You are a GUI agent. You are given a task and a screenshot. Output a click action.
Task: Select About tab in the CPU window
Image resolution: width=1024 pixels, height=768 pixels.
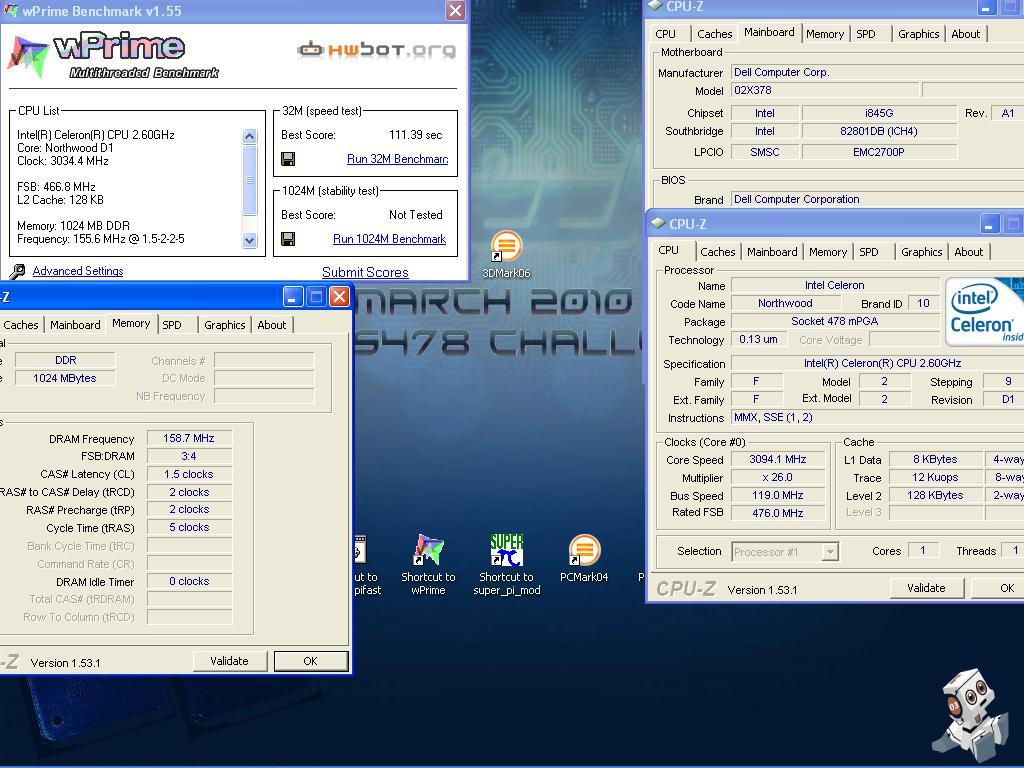968,252
